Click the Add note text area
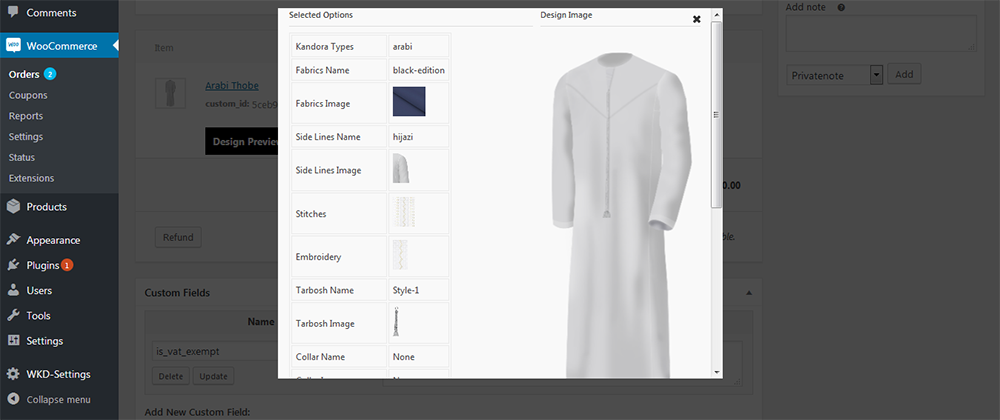Screen dimensions: 1000x420 (x=881, y=34)
